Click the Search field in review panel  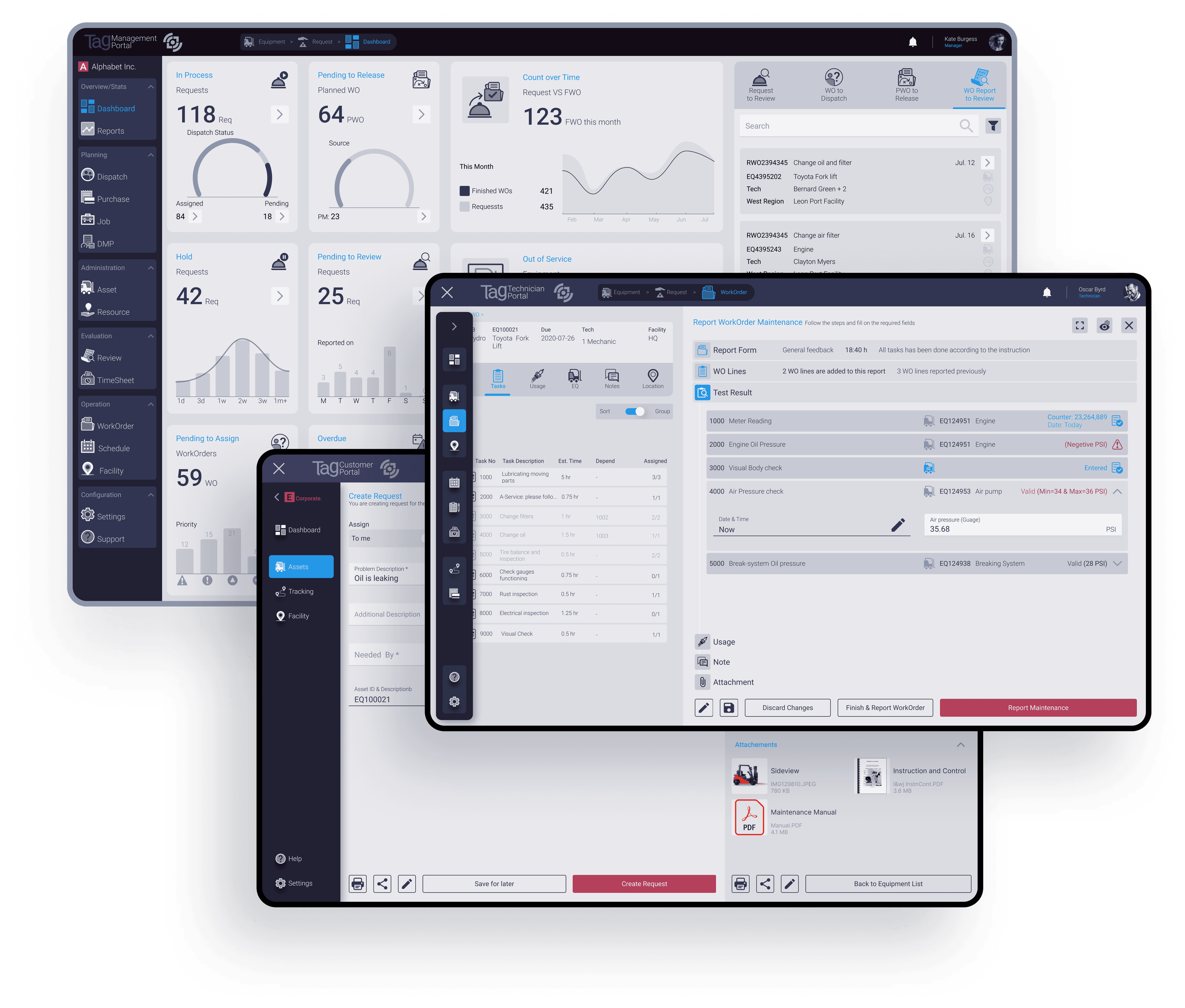(859, 126)
